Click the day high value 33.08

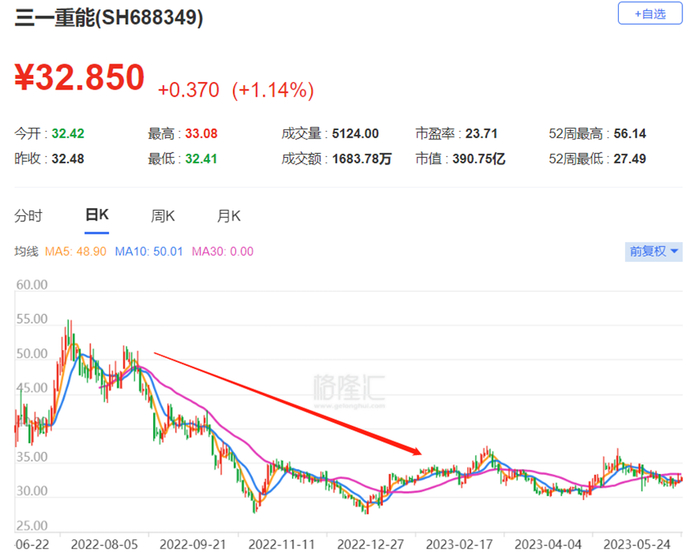201,134
